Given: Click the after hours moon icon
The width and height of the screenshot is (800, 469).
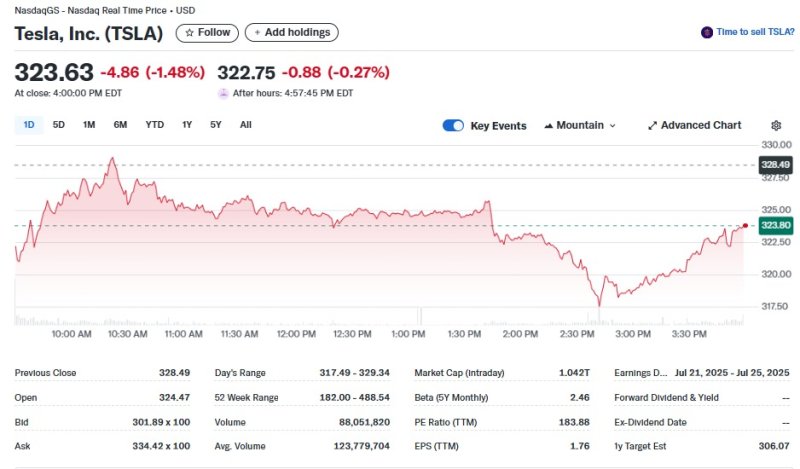Looking at the screenshot, I should [223, 93].
